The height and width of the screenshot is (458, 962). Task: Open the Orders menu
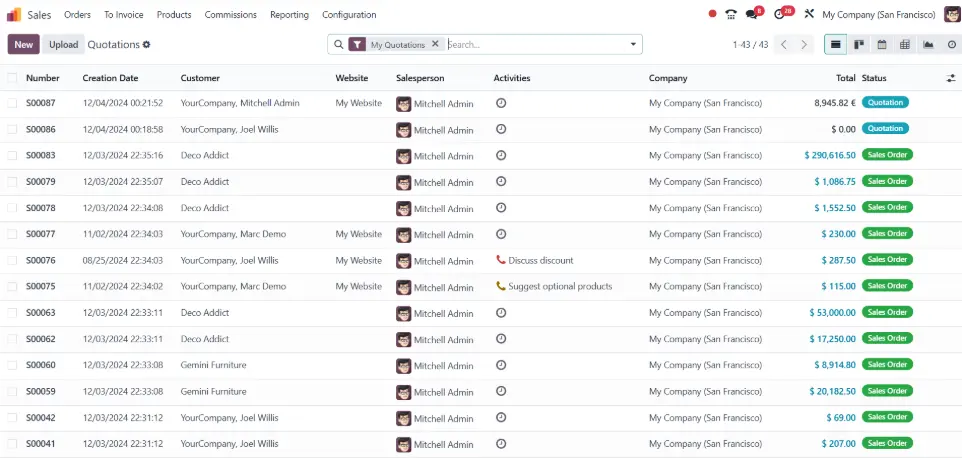pyautogui.click(x=77, y=15)
